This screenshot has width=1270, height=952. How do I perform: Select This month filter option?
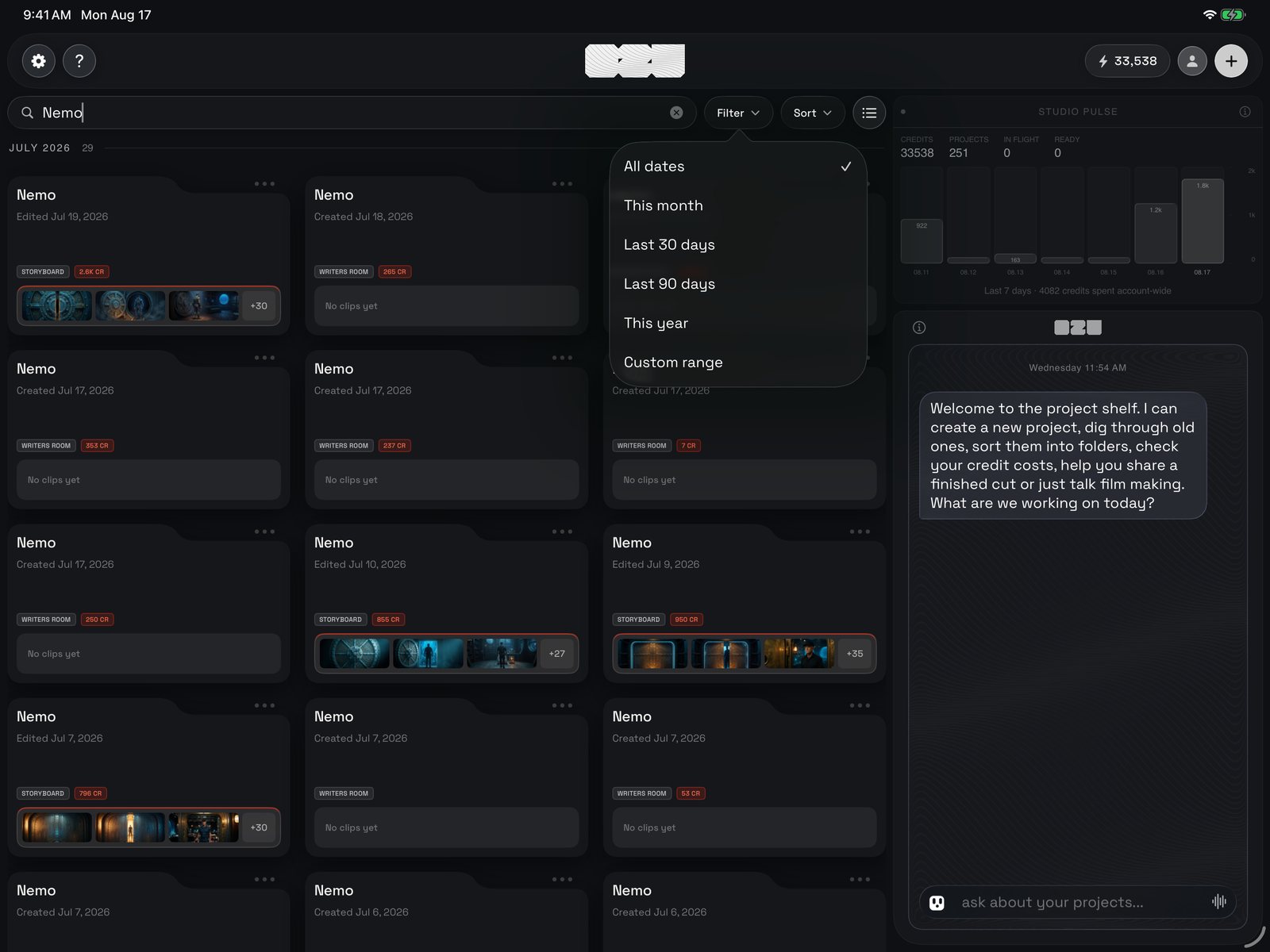click(x=738, y=205)
